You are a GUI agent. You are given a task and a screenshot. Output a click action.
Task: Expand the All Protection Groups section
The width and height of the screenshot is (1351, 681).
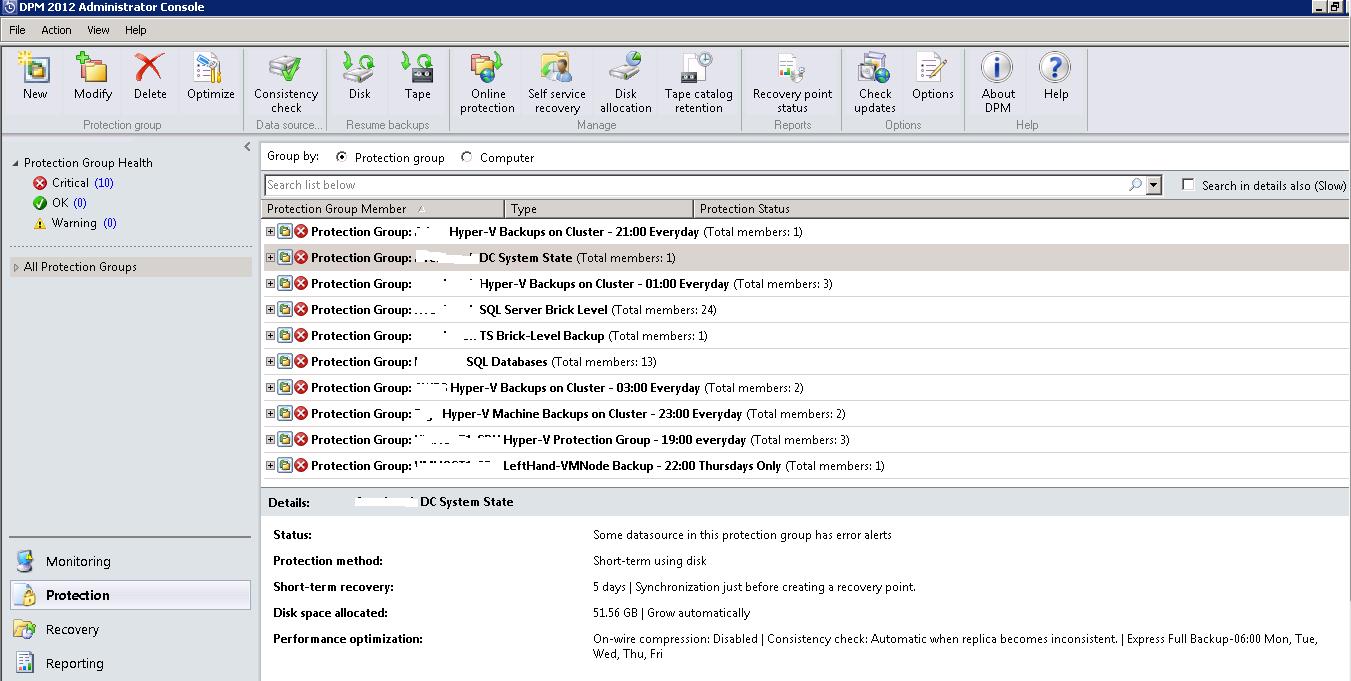point(15,266)
